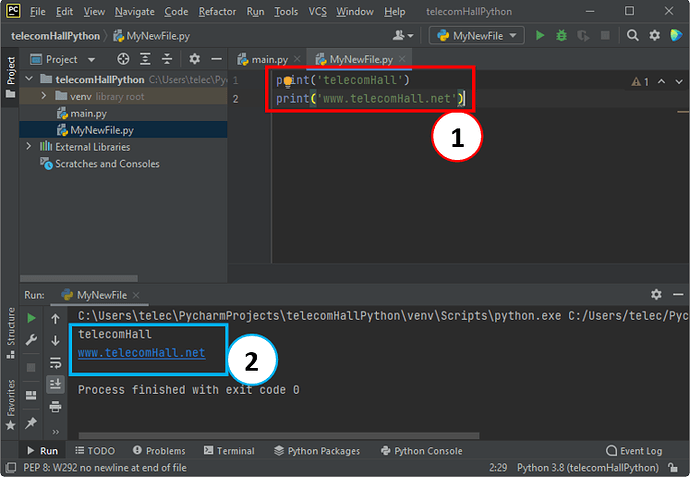Open the Tools menu
690x477 pixels.
pyautogui.click(x=286, y=12)
